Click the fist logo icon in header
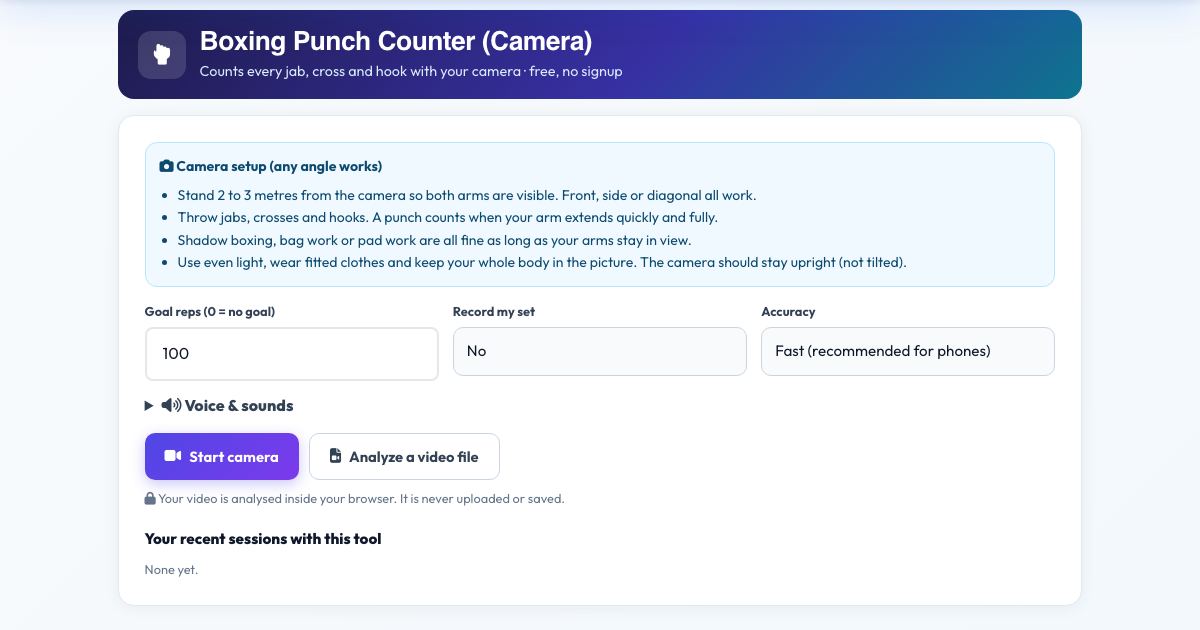Image resolution: width=1200 pixels, height=630 pixels. pyautogui.click(x=162, y=54)
